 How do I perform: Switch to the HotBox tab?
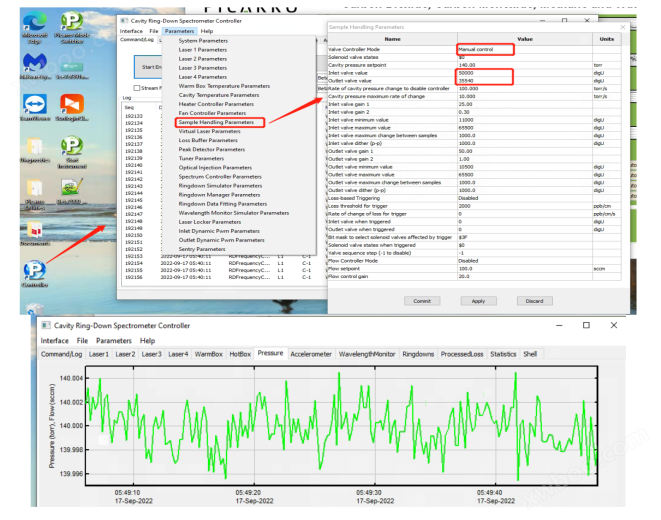click(240, 354)
